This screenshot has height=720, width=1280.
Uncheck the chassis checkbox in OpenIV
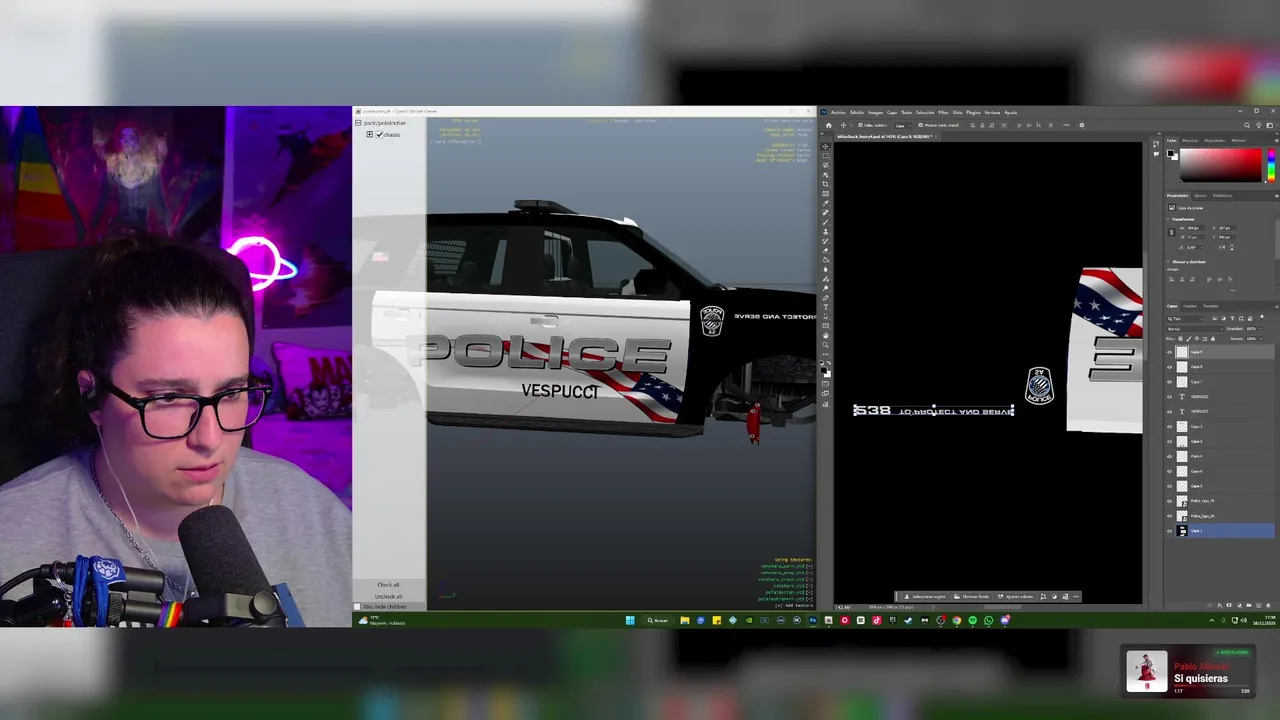point(379,134)
